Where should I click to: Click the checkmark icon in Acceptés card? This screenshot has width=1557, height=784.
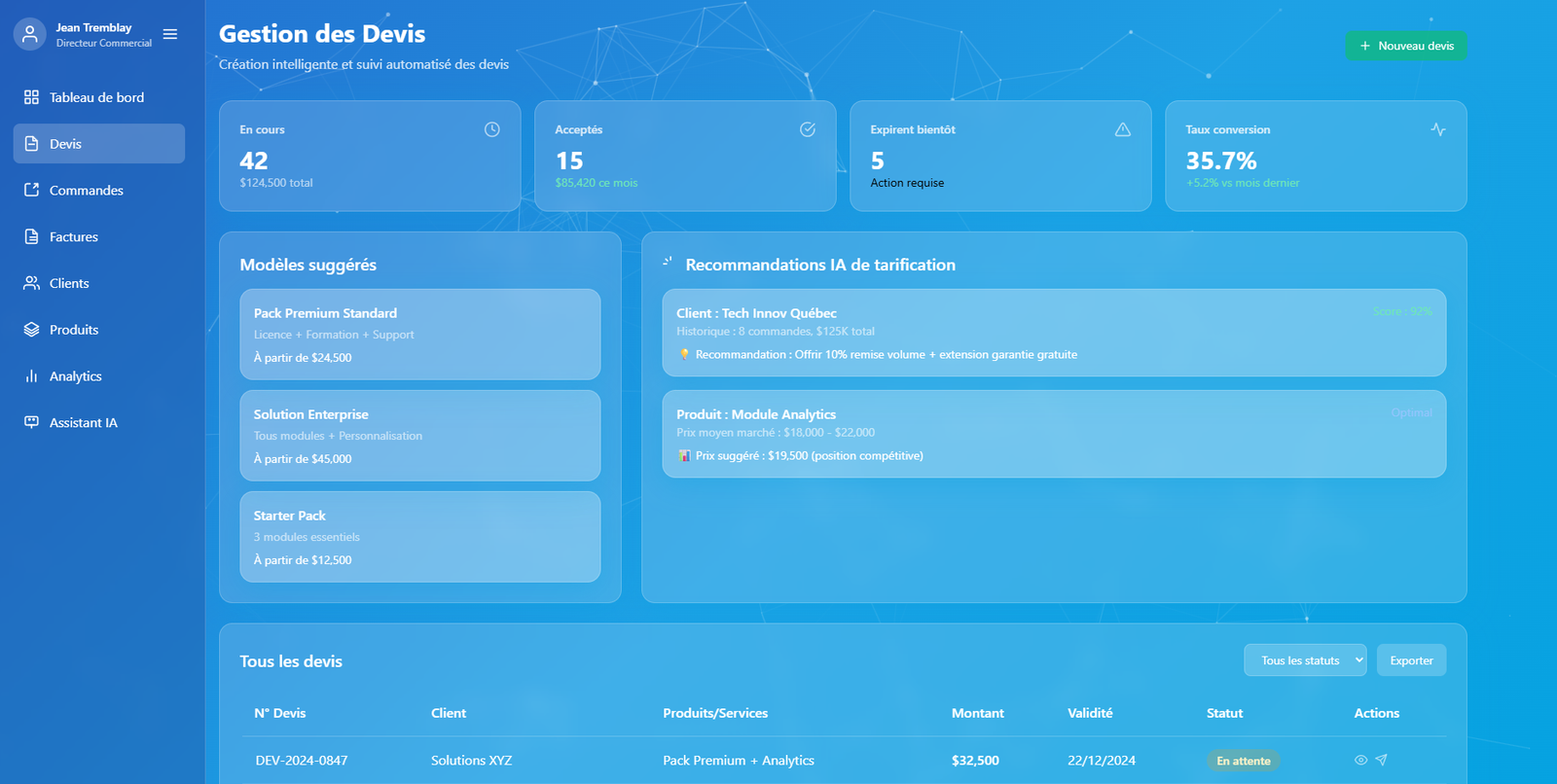tap(808, 129)
